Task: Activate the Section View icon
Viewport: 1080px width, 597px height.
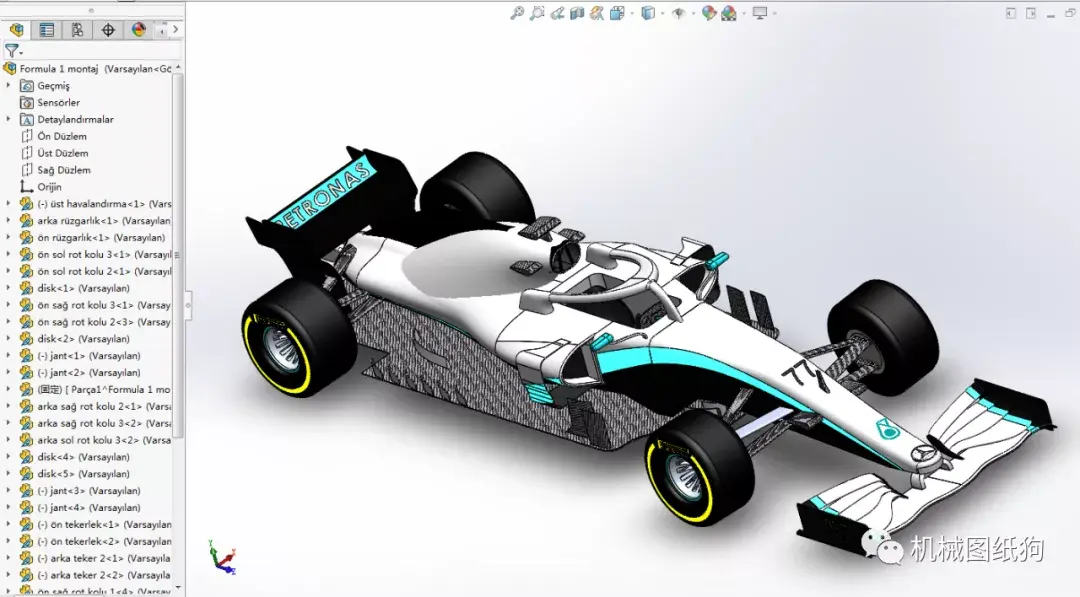Action: [x=577, y=12]
